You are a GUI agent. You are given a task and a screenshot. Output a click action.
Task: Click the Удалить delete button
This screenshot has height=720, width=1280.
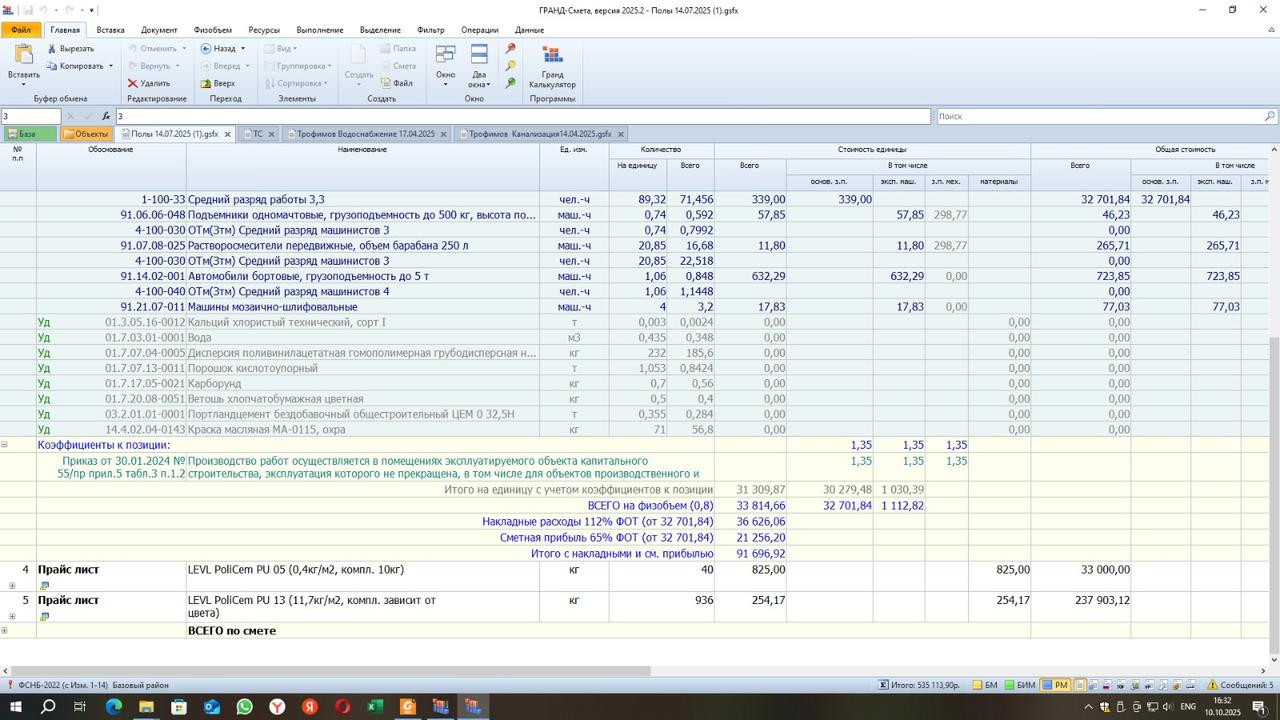148,83
